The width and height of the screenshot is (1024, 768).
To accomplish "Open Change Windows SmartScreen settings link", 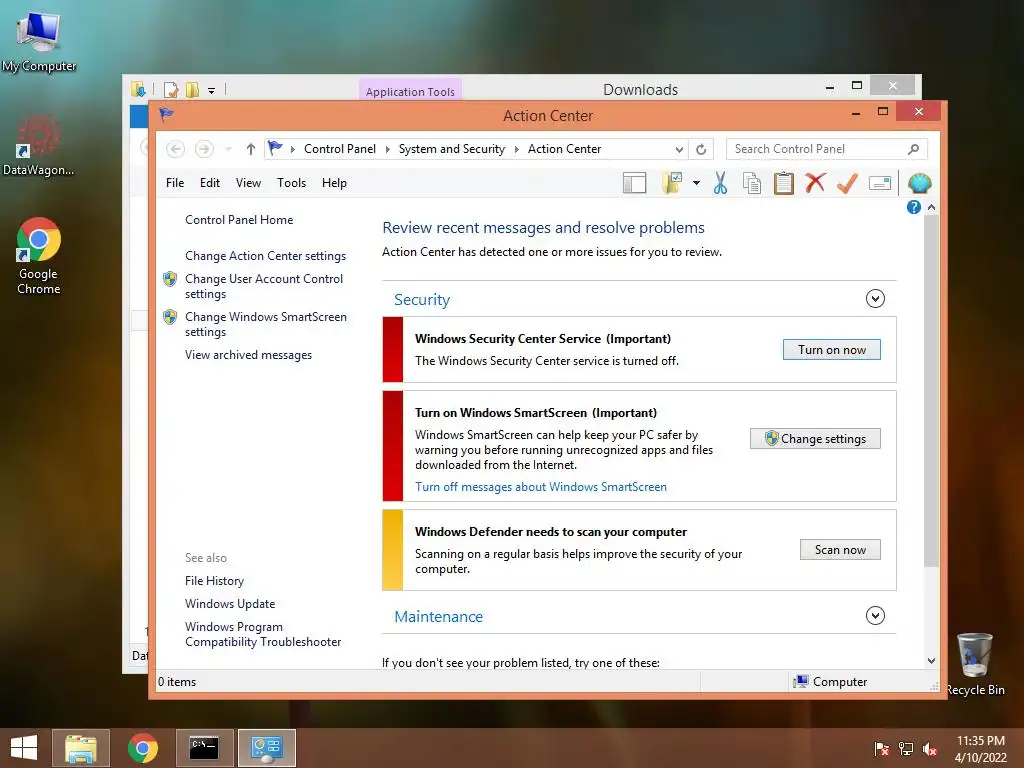I will coord(266,325).
